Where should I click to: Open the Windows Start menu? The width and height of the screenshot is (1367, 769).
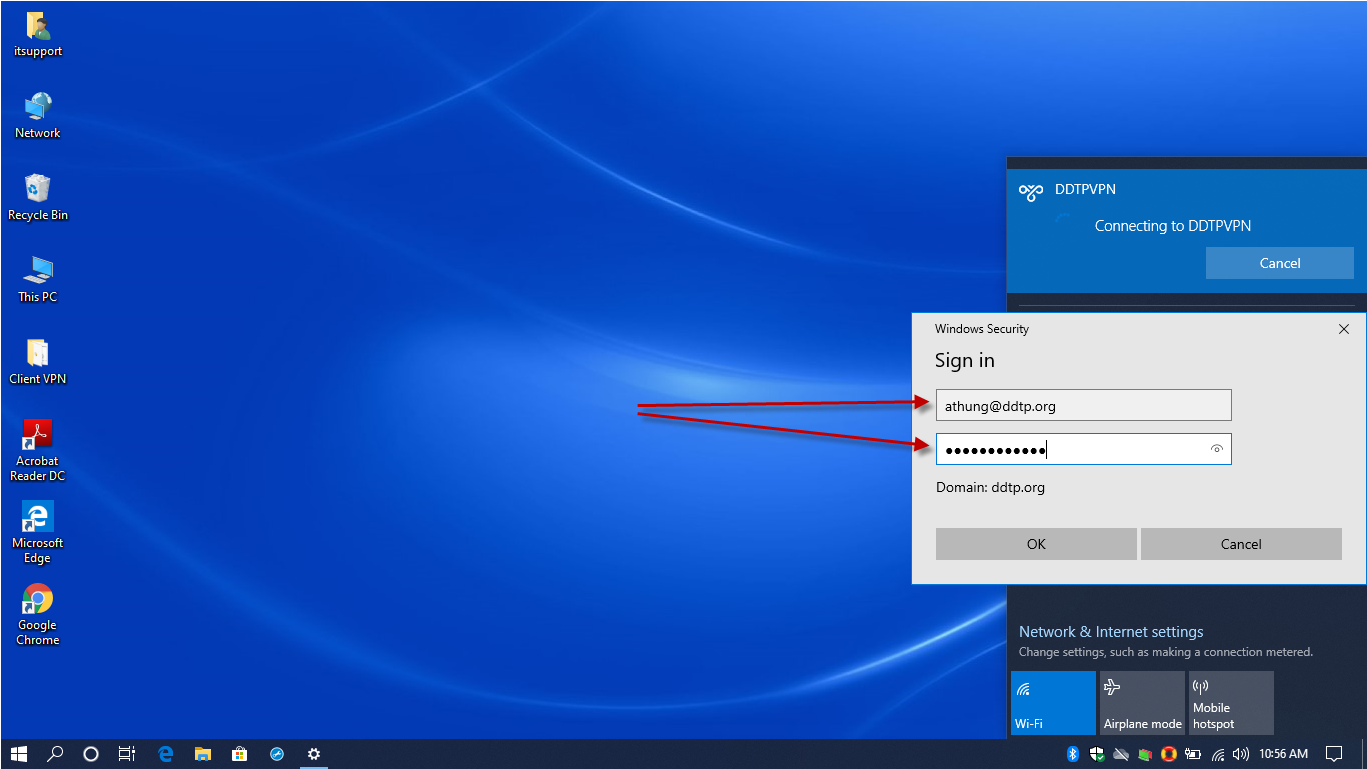18,754
